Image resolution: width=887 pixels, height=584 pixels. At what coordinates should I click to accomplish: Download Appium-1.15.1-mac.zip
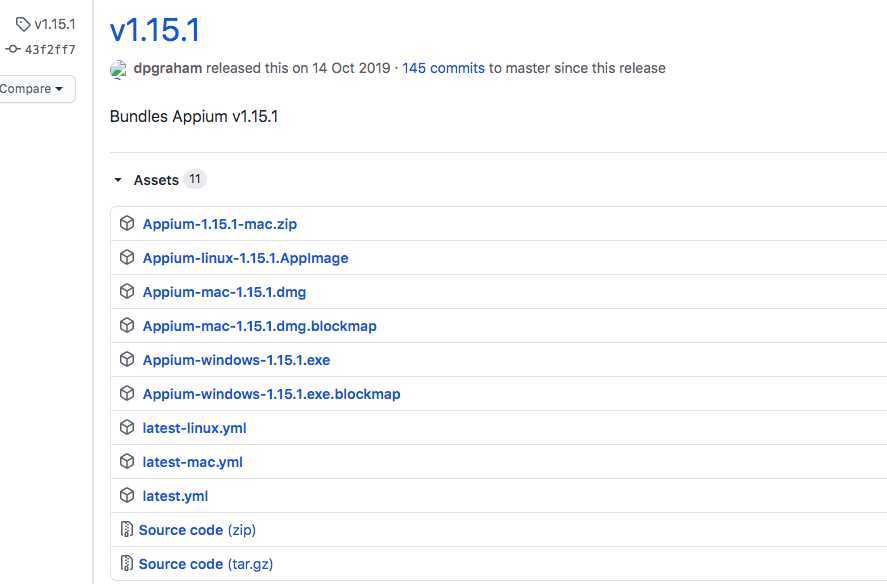(x=219, y=224)
